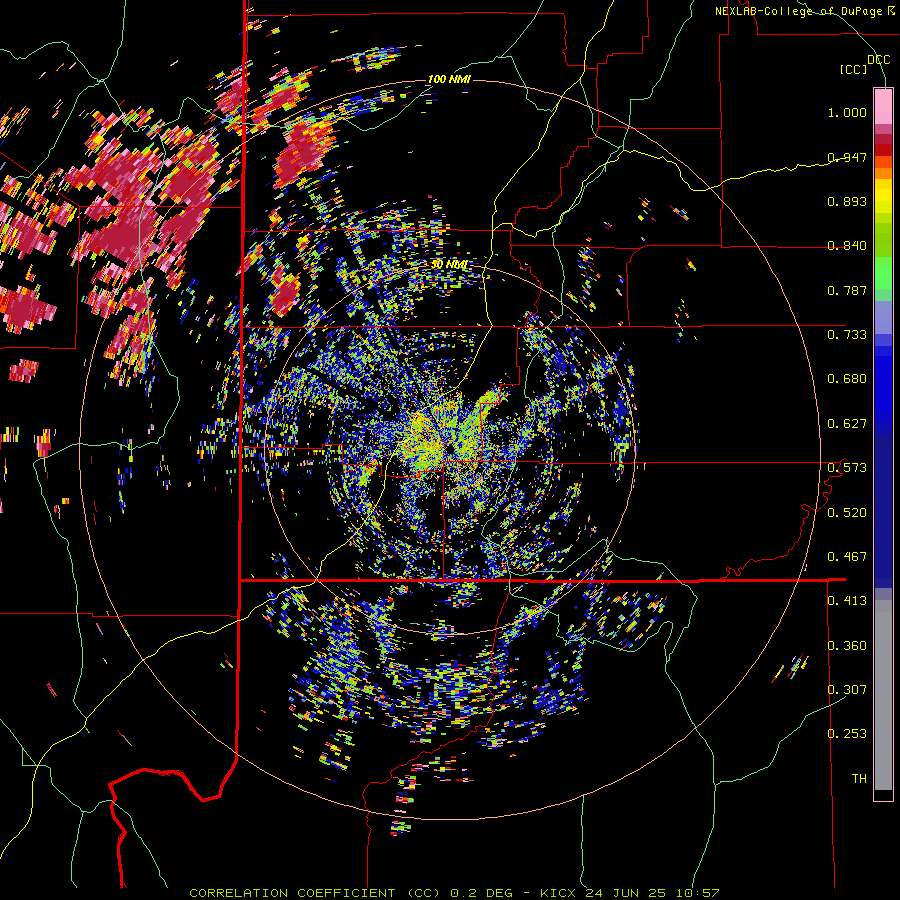This screenshot has height=900, width=900.
Task: Click the 0.733 scale label
Action: [847, 335]
